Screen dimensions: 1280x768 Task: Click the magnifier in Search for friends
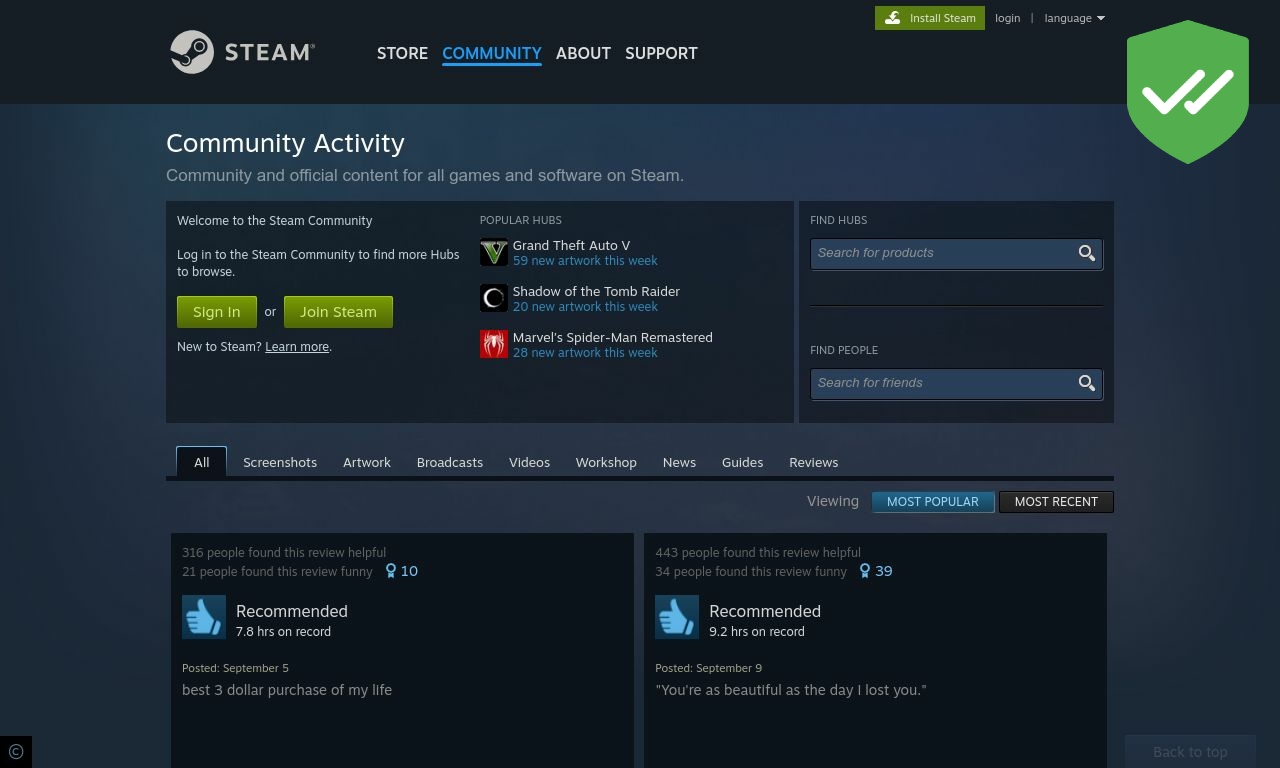1087,383
